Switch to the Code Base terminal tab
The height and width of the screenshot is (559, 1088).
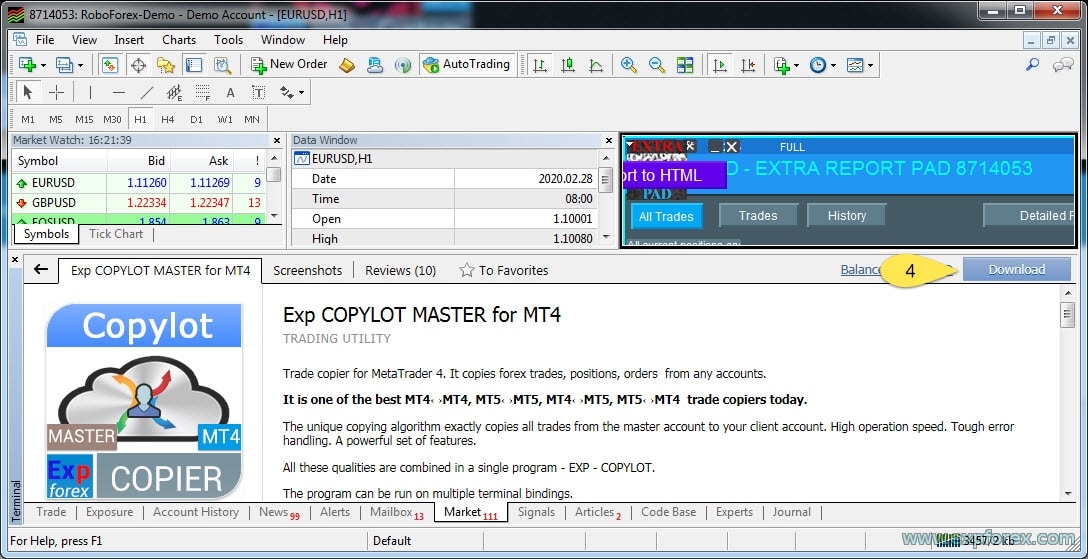click(668, 512)
